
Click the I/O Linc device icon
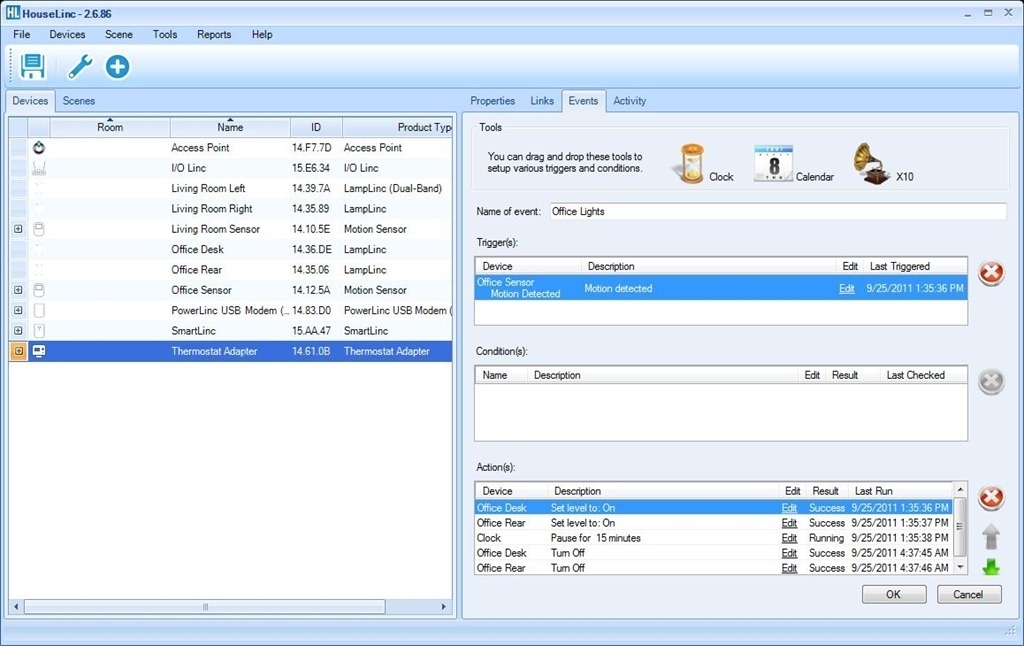tap(39, 168)
